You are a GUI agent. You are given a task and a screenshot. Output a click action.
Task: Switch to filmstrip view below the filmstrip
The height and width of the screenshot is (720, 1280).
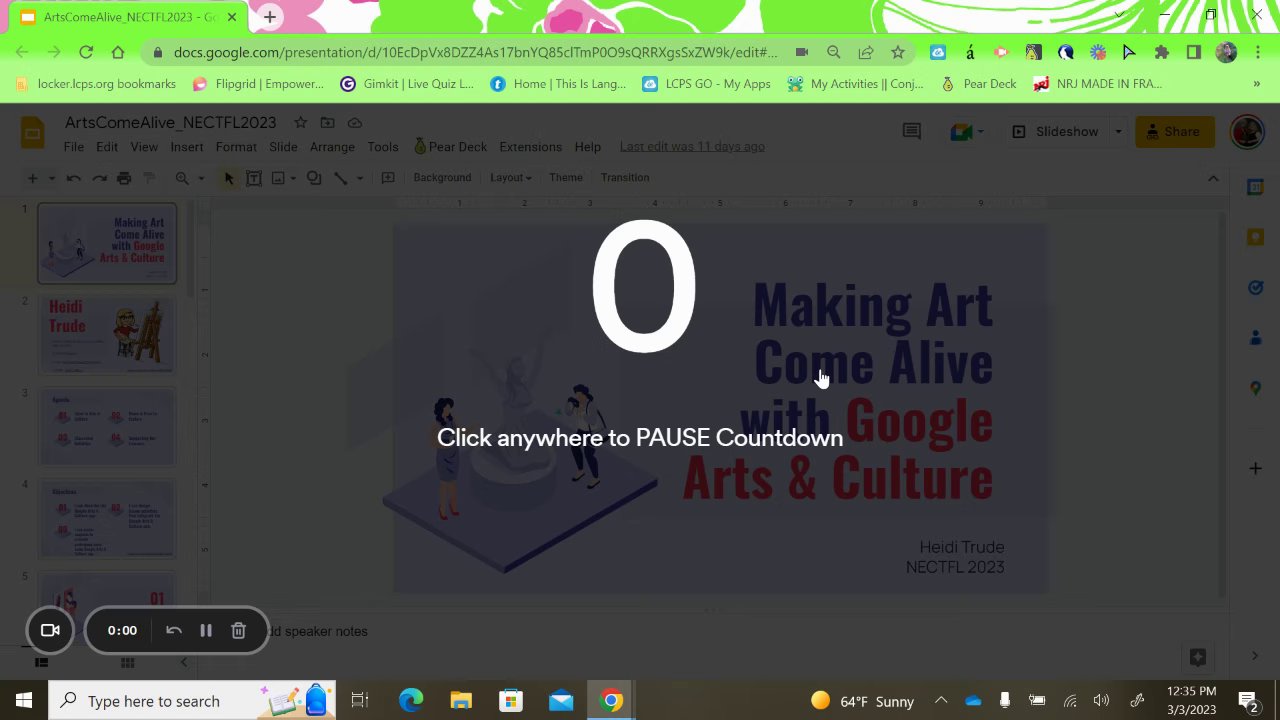tap(41, 663)
